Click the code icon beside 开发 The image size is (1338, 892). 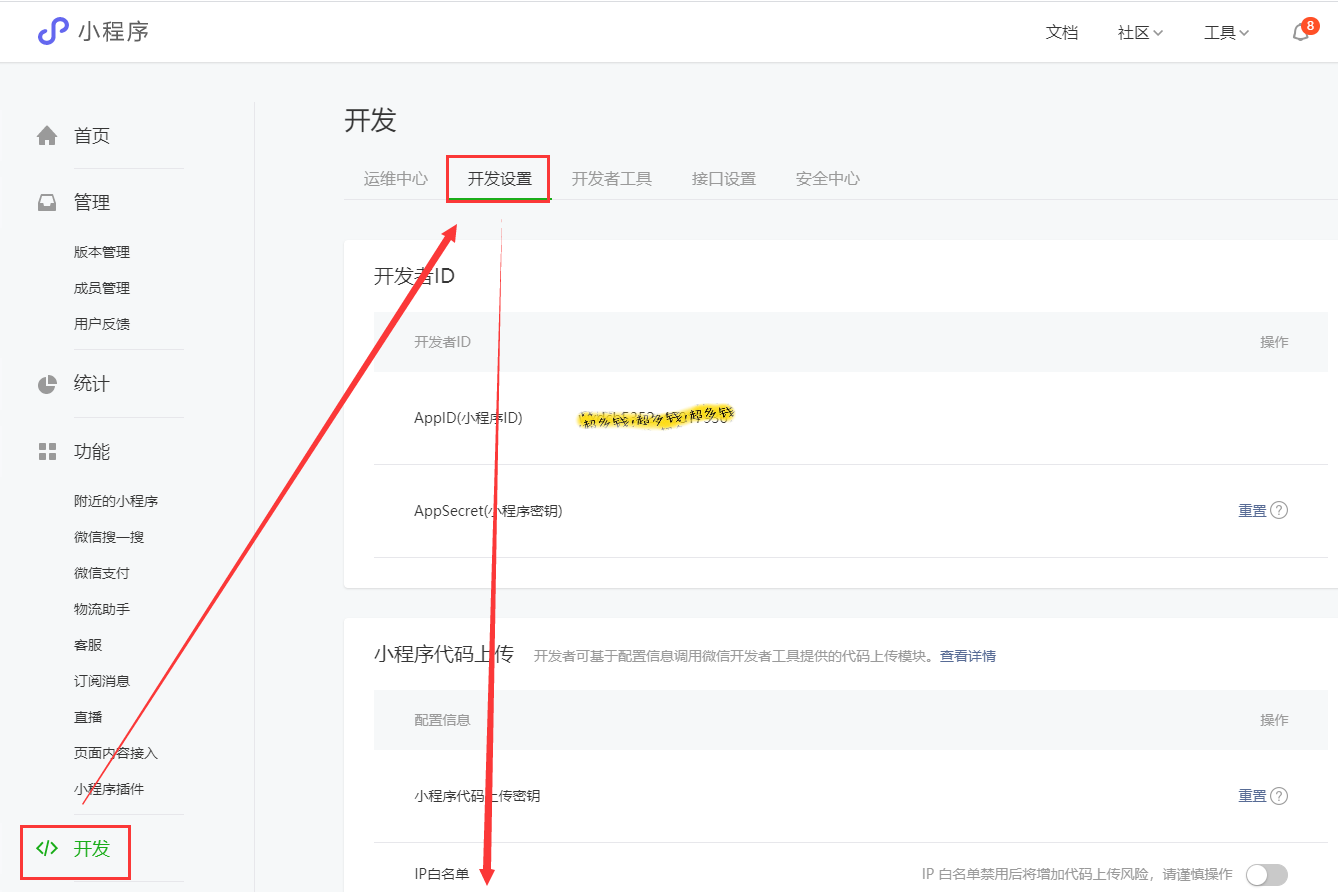tap(47, 848)
